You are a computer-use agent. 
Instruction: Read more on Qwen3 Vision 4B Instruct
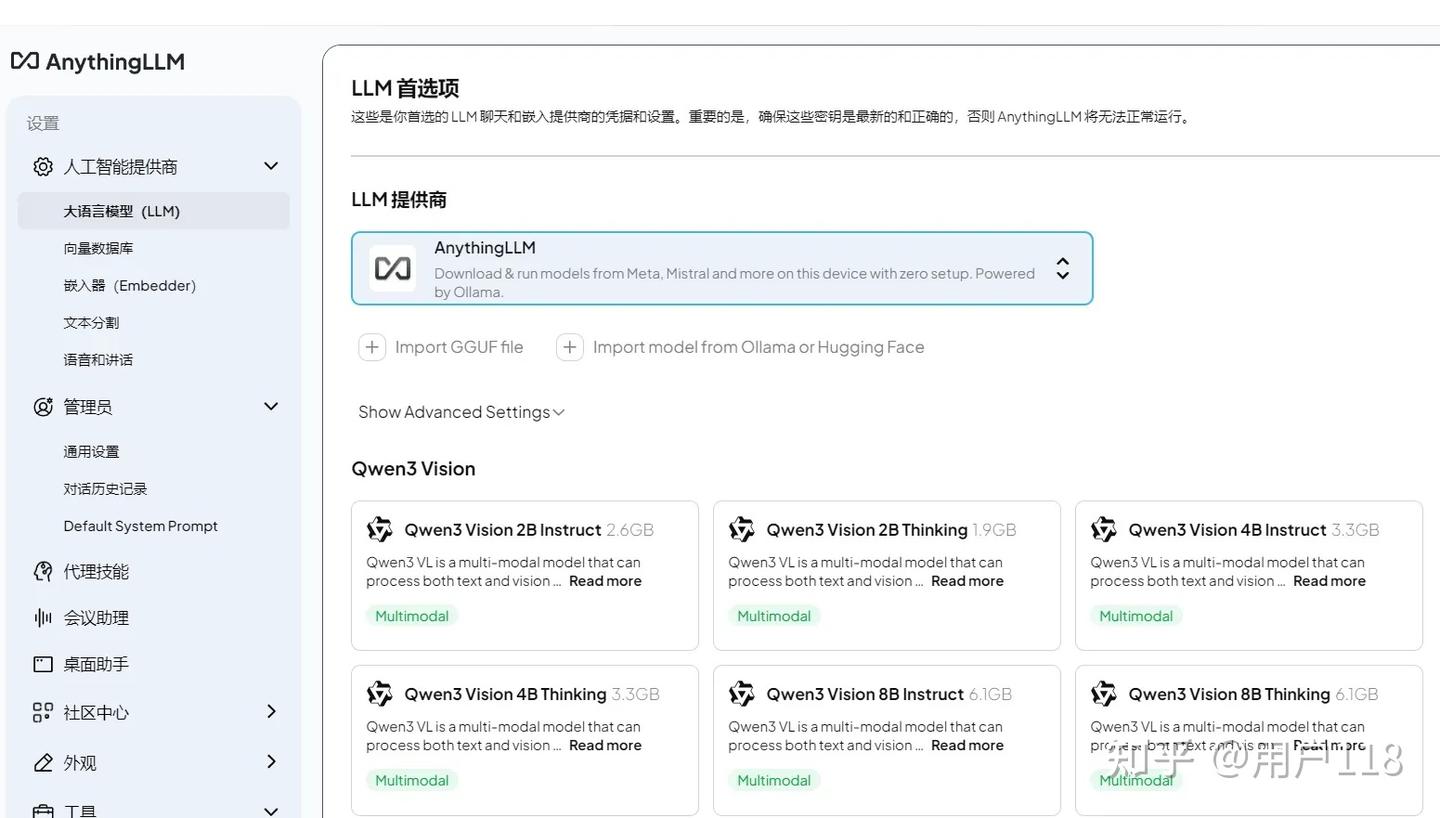[1329, 581]
